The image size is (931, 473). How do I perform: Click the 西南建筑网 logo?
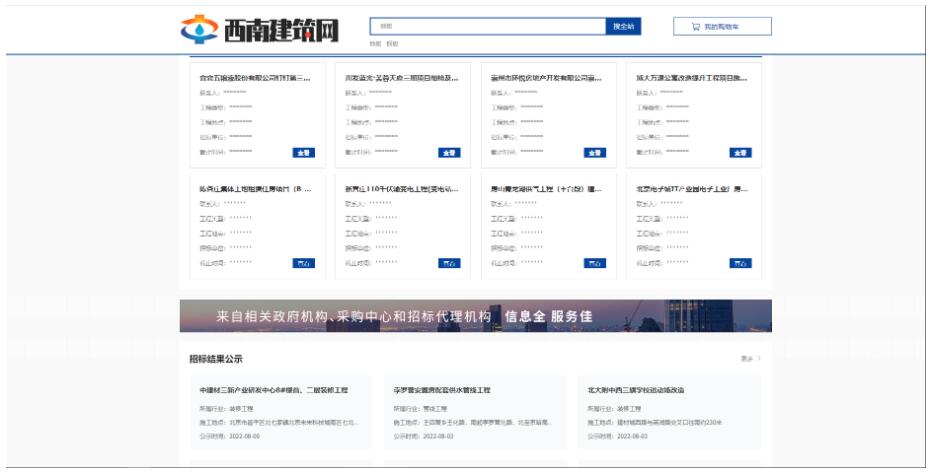259,29
